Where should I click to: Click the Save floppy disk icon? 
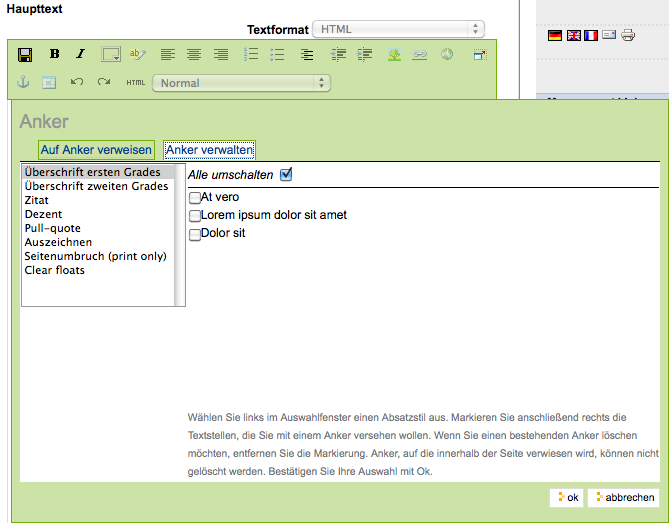pos(25,55)
